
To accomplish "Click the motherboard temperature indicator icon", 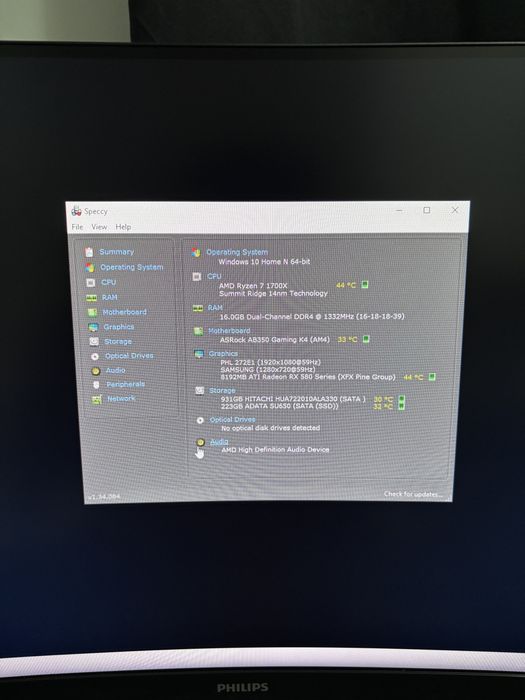I will [x=366, y=339].
